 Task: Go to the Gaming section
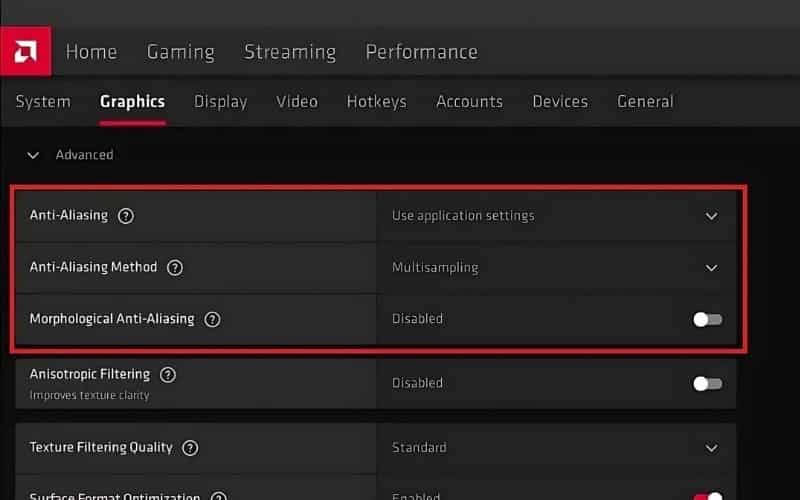click(180, 52)
